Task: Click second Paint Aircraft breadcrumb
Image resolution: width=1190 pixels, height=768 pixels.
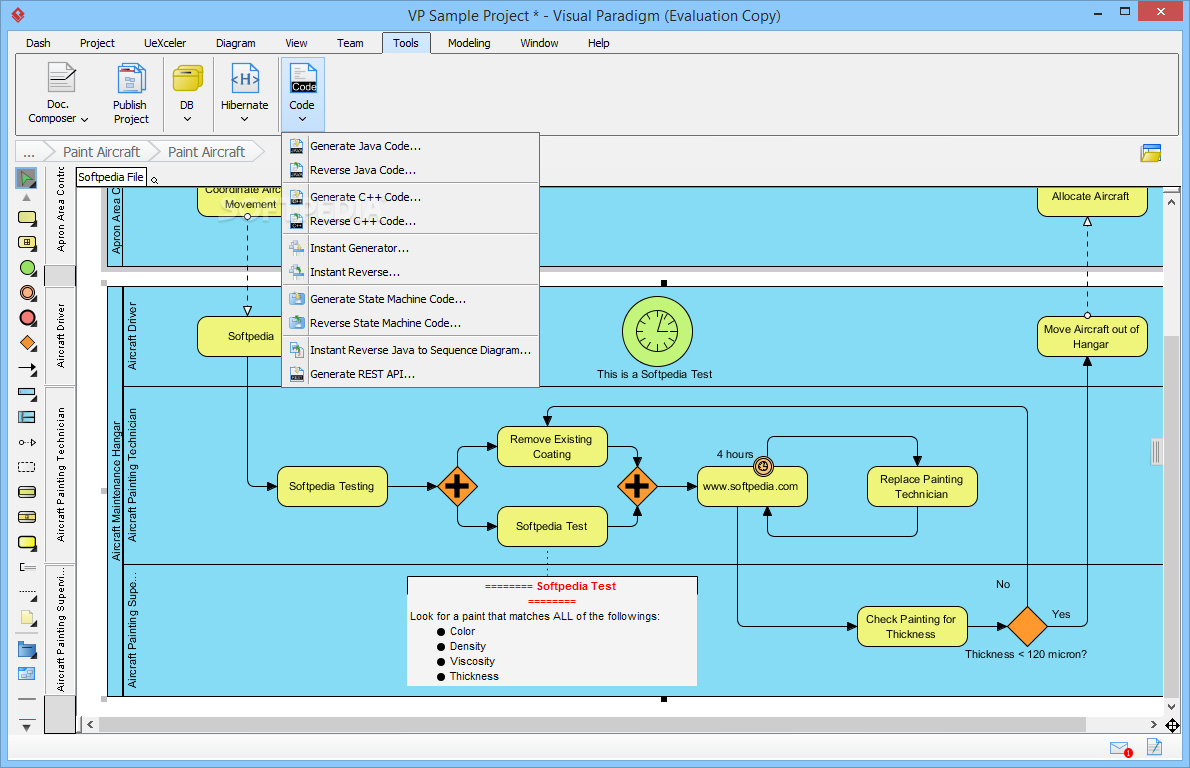Action: (206, 153)
